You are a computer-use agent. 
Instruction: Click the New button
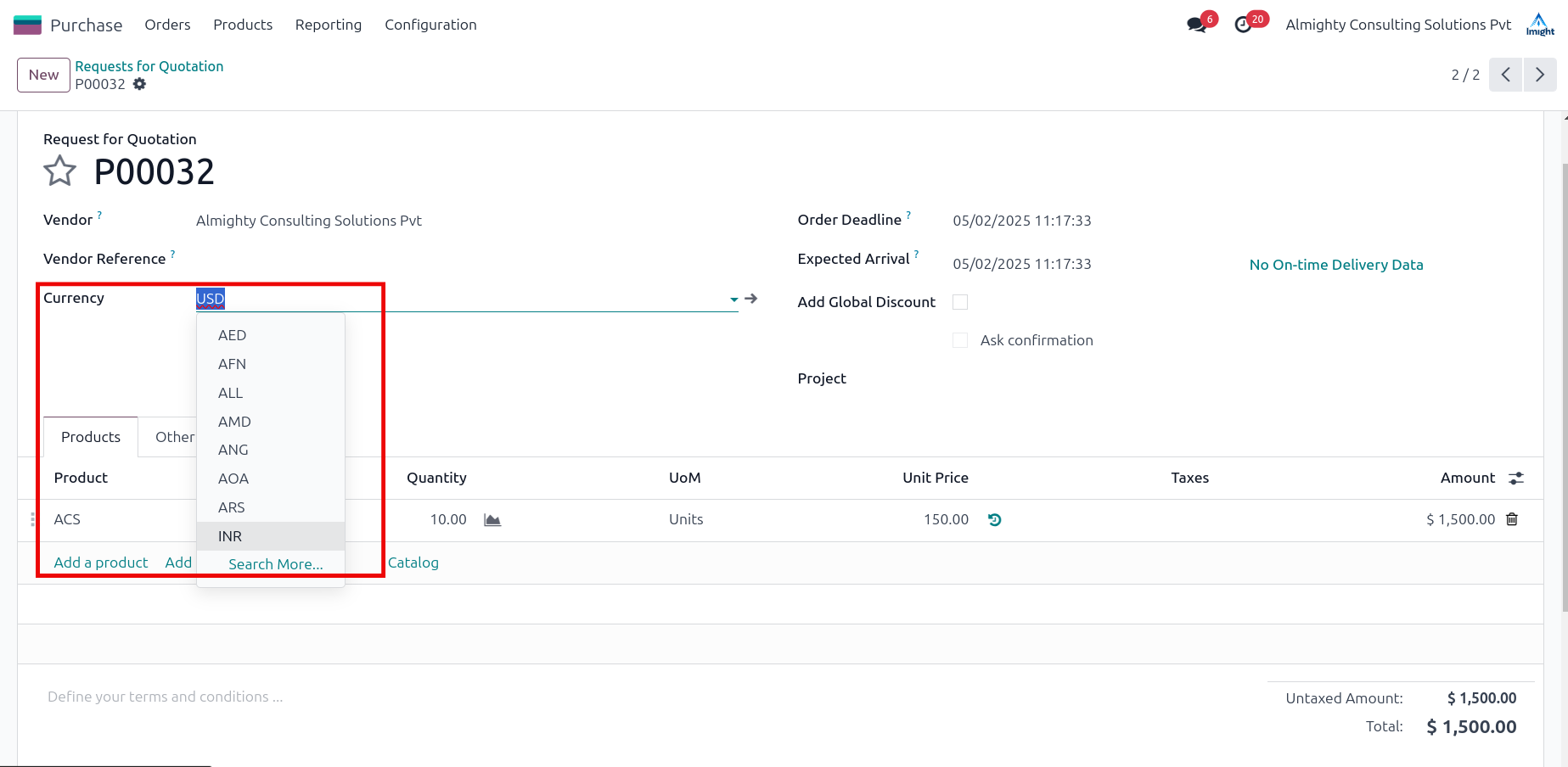pyautogui.click(x=43, y=75)
